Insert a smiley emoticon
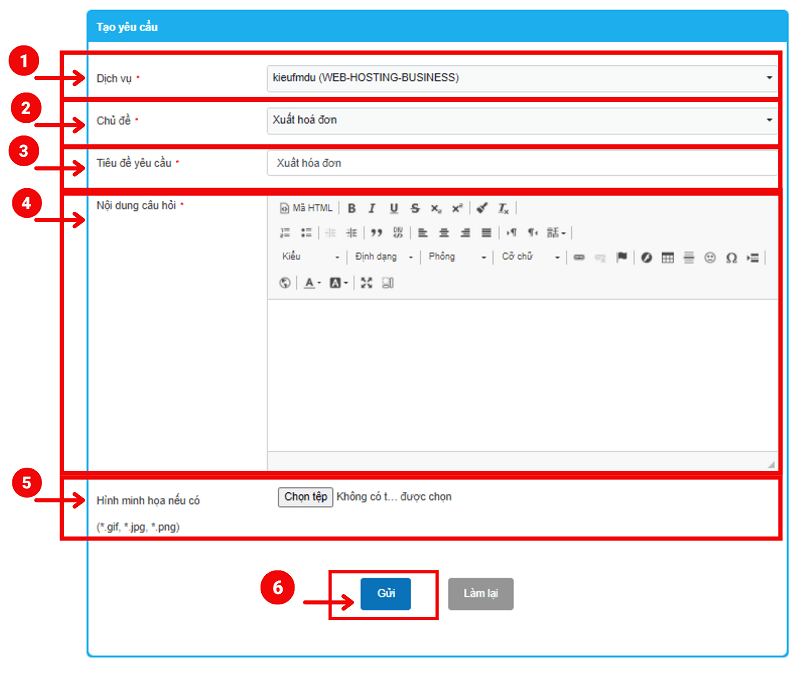800x679 pixels. tap(710, 257)
